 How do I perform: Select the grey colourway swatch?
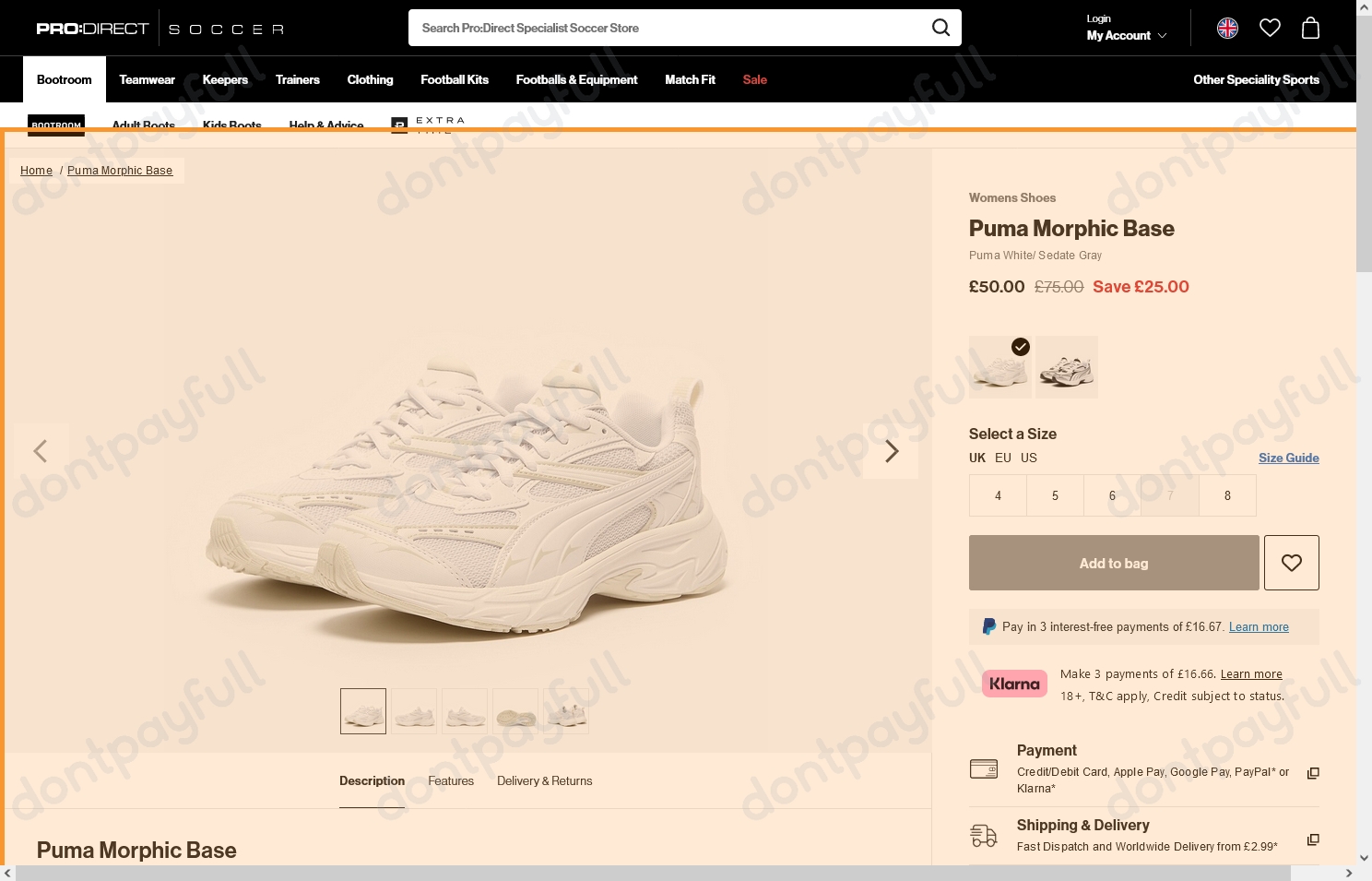click(x=1067, y=367)
